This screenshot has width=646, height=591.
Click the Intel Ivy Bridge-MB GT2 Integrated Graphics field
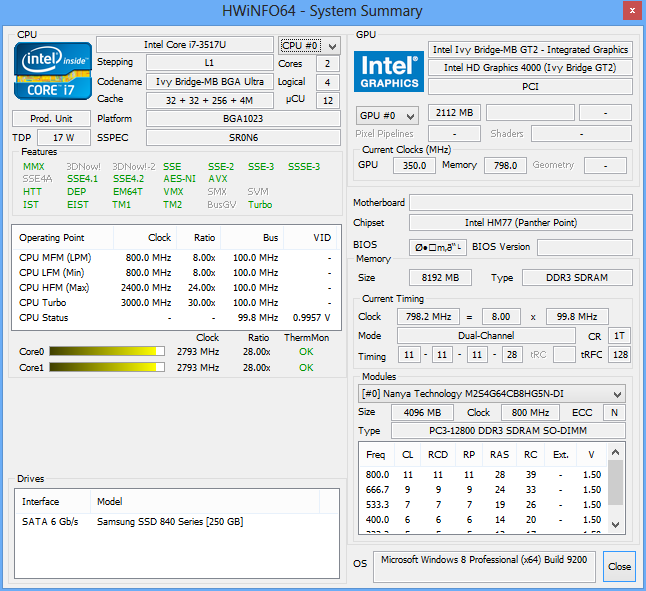[x=530, y=49]
